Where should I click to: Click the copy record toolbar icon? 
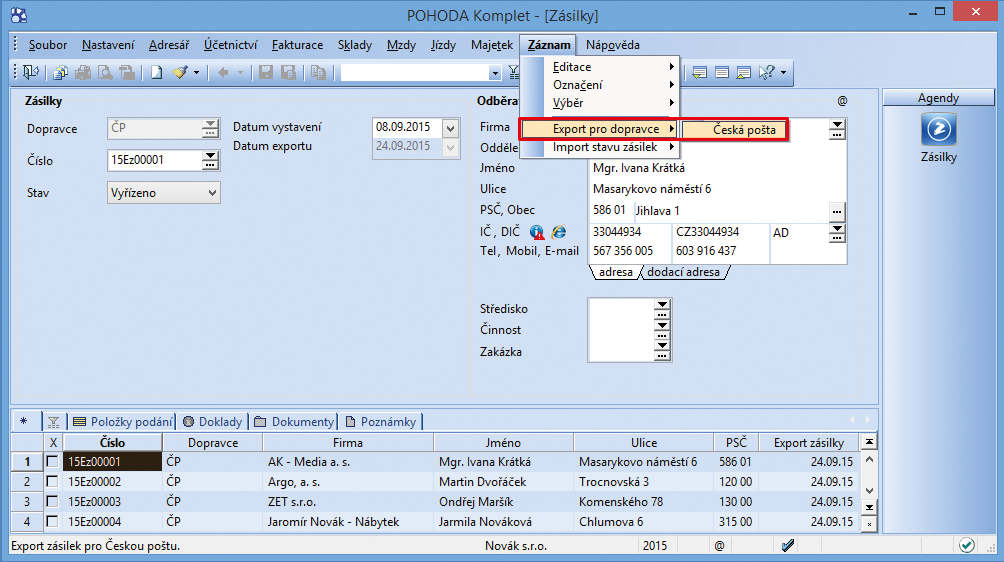318,72
